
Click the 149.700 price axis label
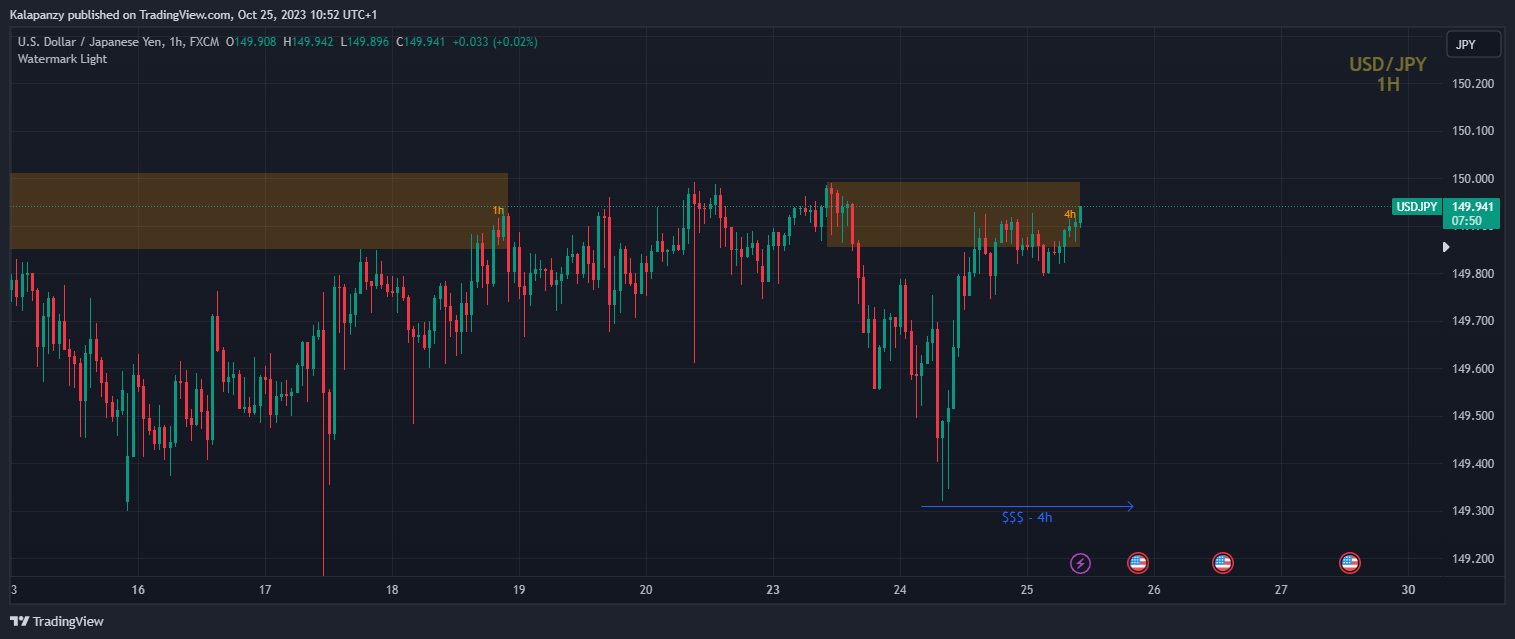pos(1472,321)
